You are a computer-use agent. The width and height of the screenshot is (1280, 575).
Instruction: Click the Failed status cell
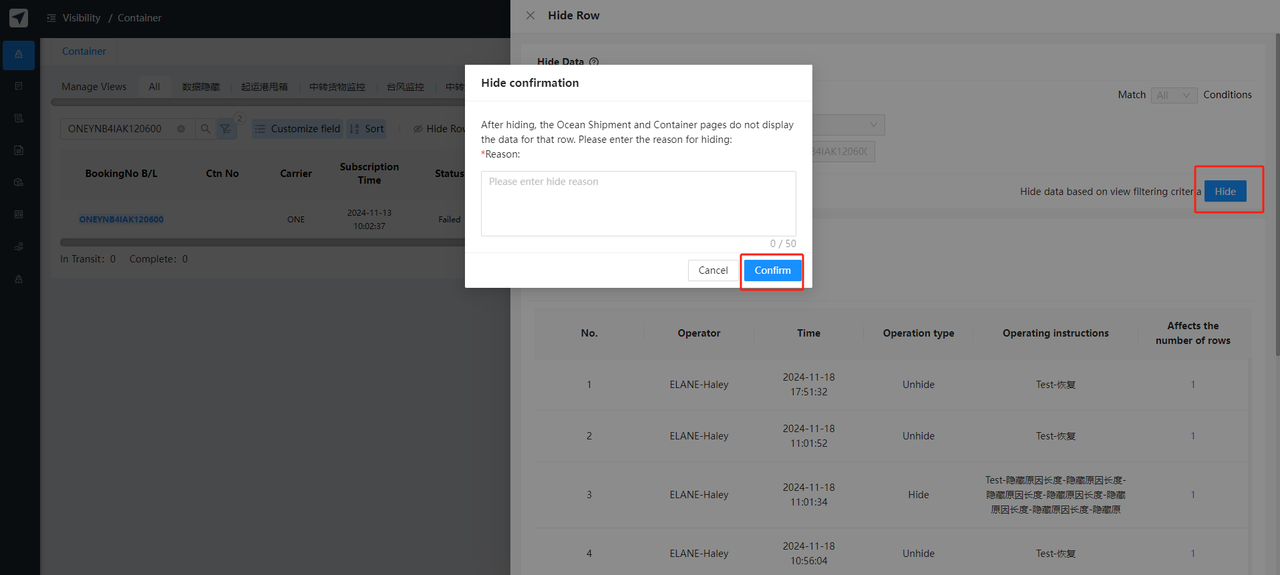tap(449, 219)
